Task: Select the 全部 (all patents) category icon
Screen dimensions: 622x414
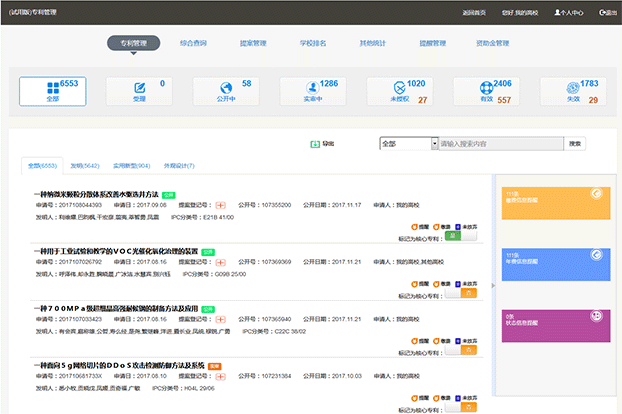Action: click(51, 88)
